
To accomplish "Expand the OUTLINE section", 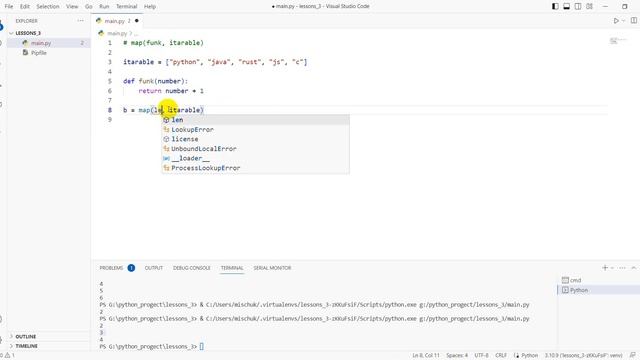I will pyautogui.click(x=26, y=336).
